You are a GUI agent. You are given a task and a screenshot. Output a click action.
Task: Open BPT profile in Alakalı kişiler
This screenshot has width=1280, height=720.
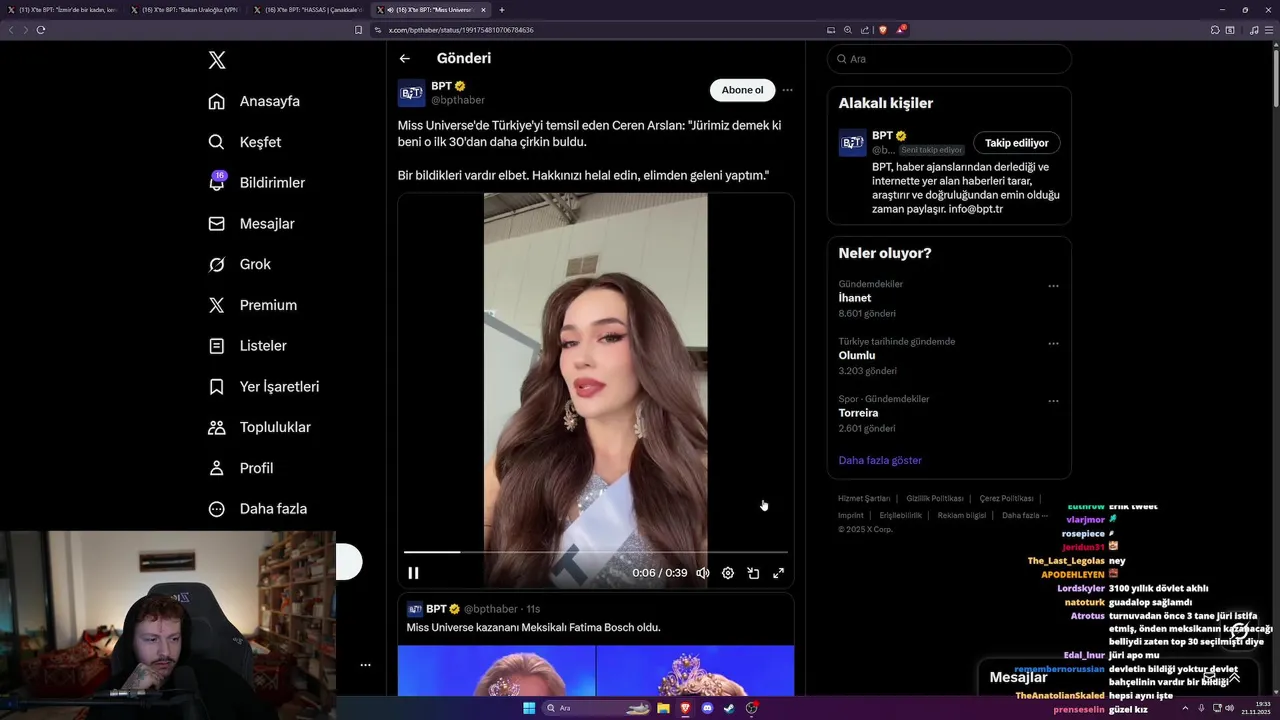[852, 143]
